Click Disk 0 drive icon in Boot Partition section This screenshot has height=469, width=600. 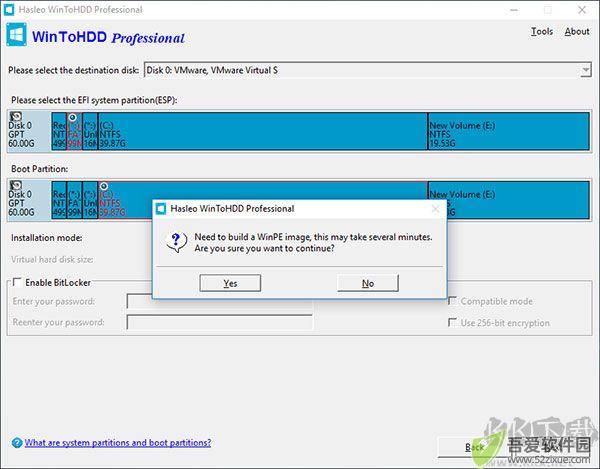(x=16, y=185)
